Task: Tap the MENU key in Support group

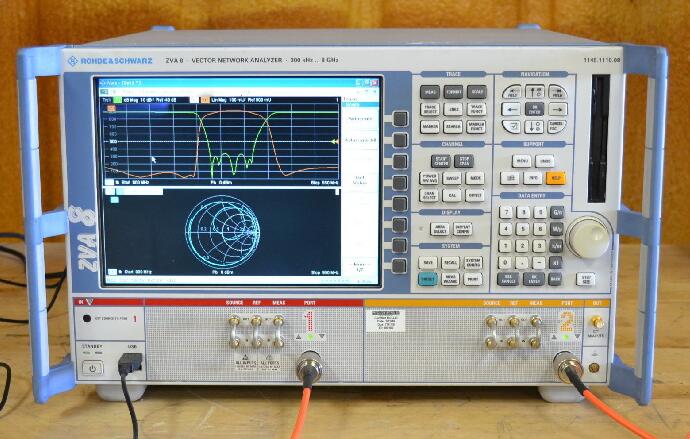Action: (x=521, y=161)
